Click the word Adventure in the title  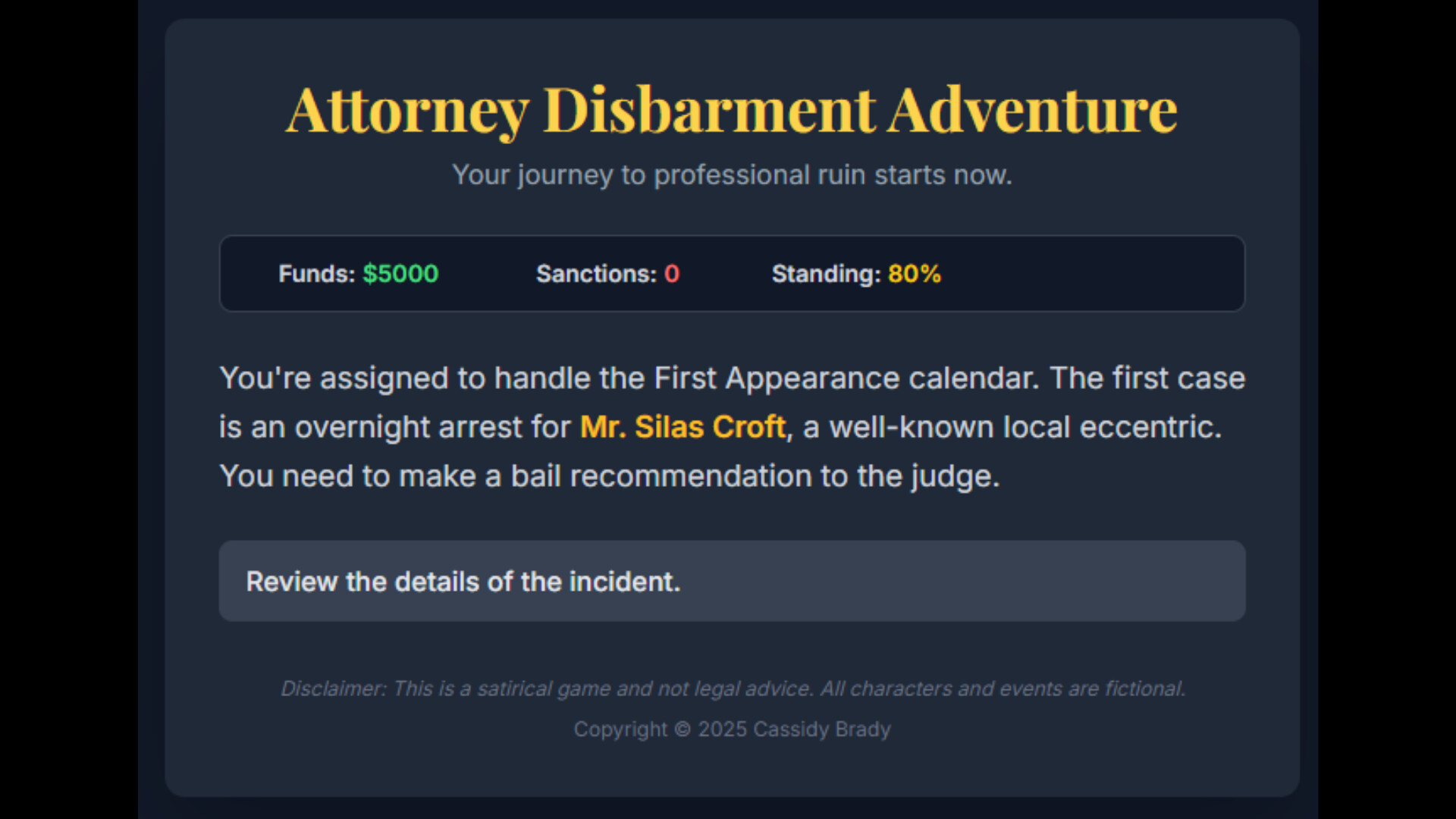1032,110
